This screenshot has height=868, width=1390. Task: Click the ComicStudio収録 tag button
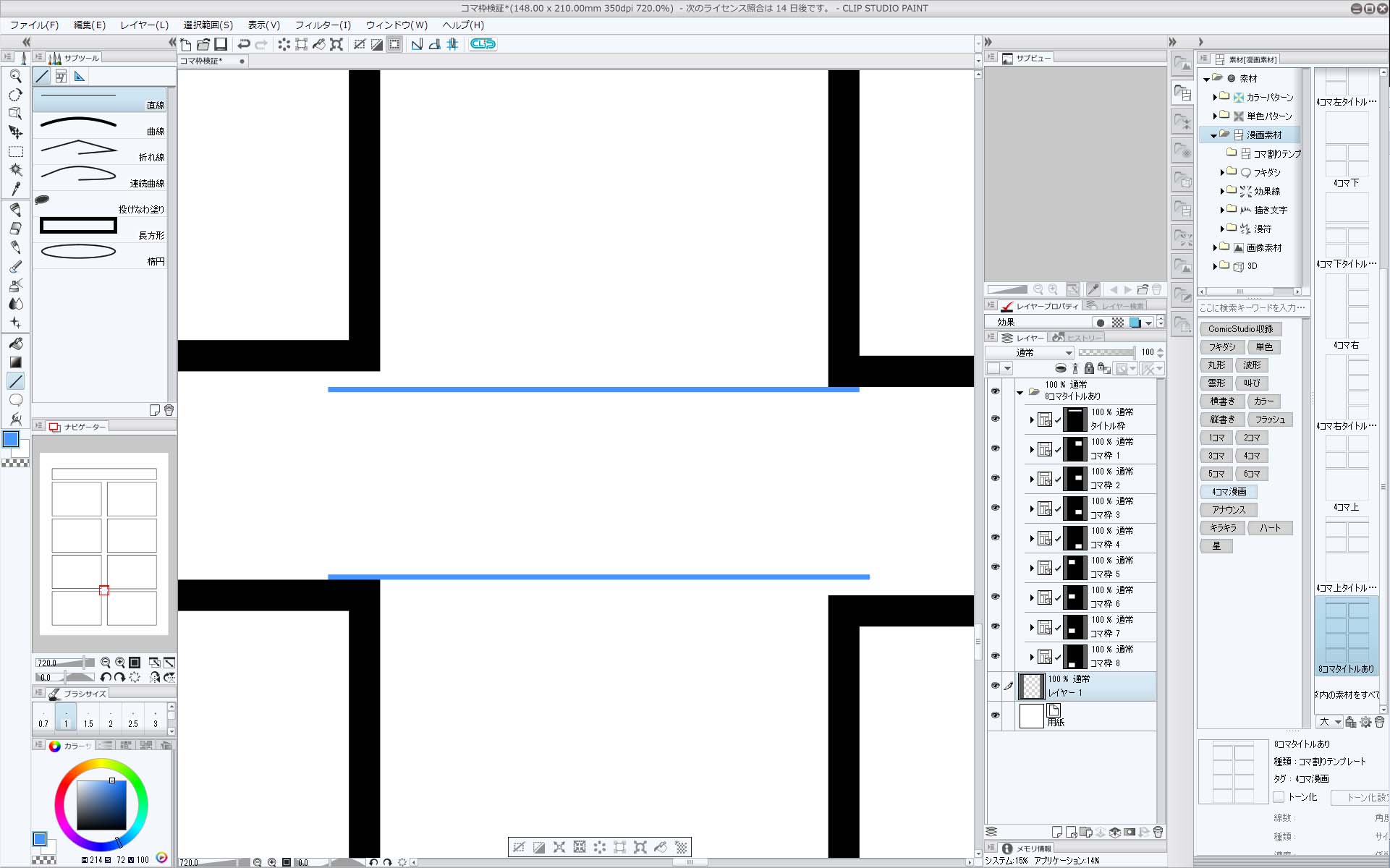[1240, 329]
